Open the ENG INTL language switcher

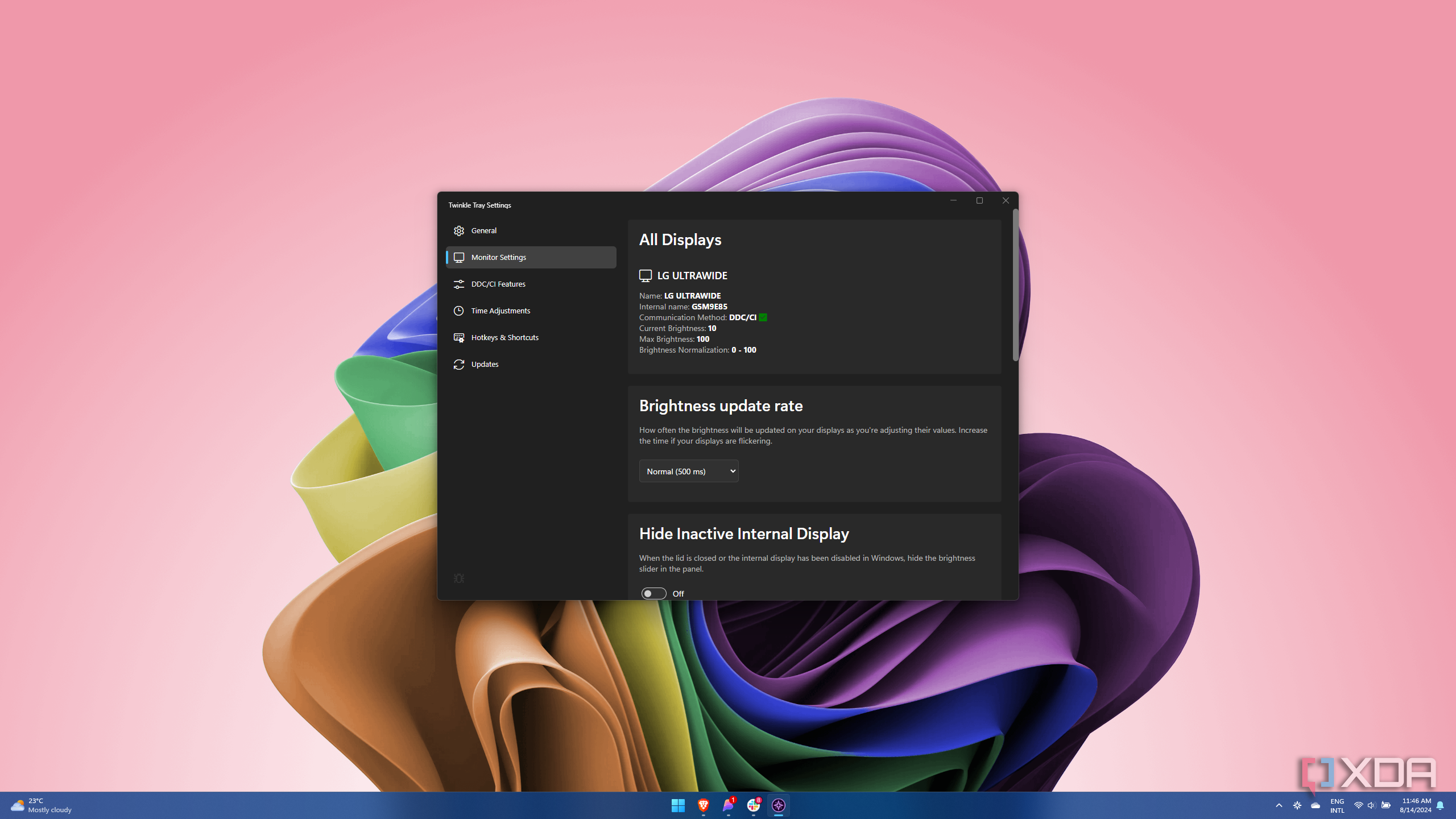[1337, 805]
